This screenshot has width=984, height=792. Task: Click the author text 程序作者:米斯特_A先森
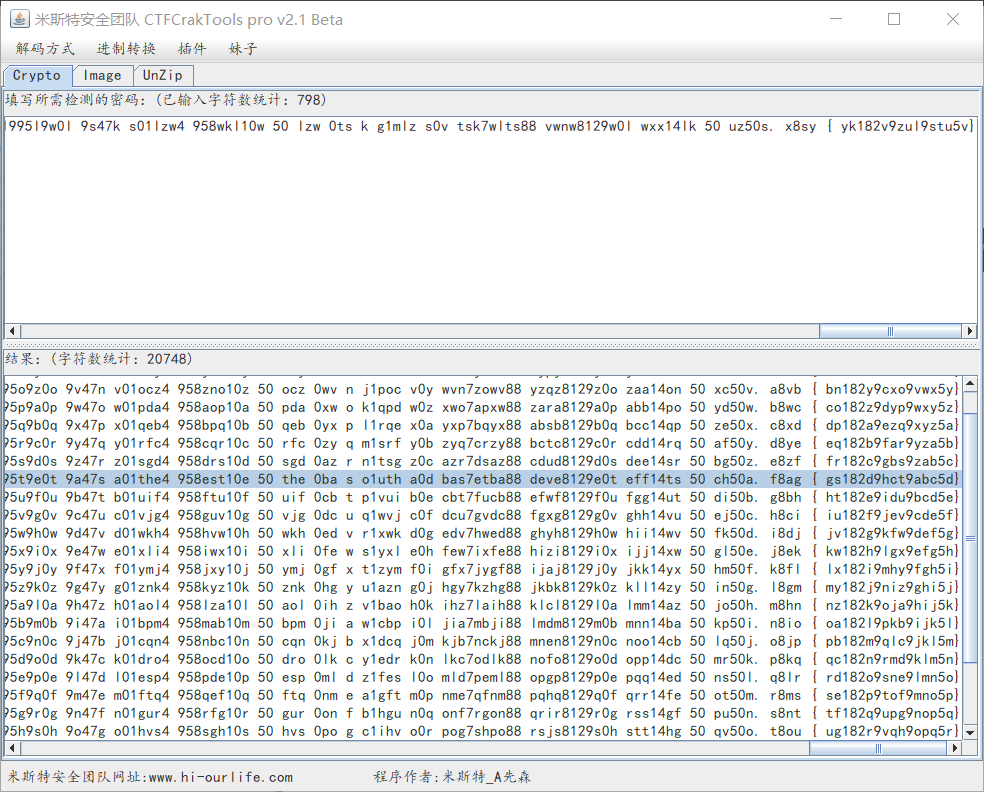point(452,777)
